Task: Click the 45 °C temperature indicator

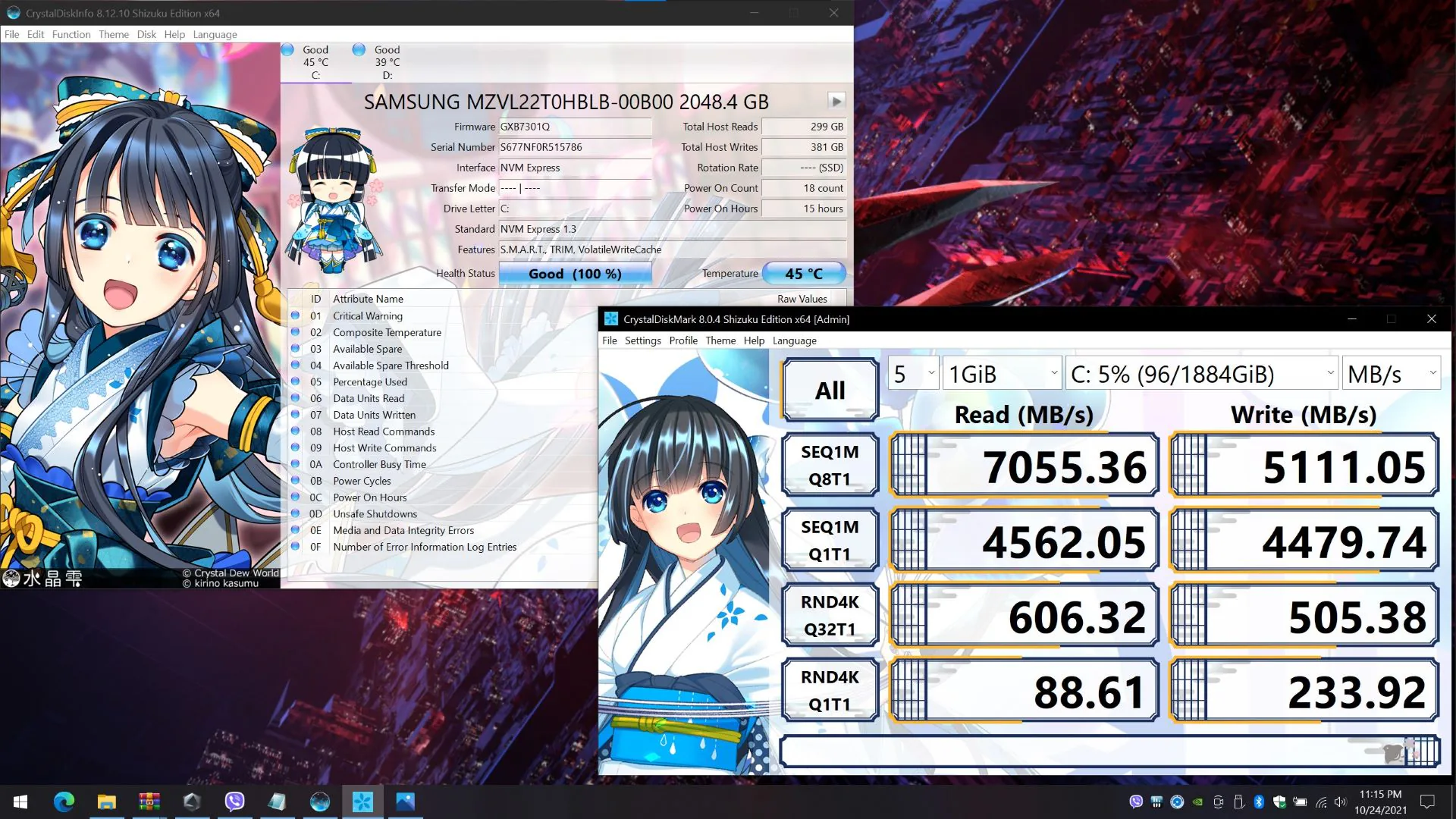Action: (804, 274)
